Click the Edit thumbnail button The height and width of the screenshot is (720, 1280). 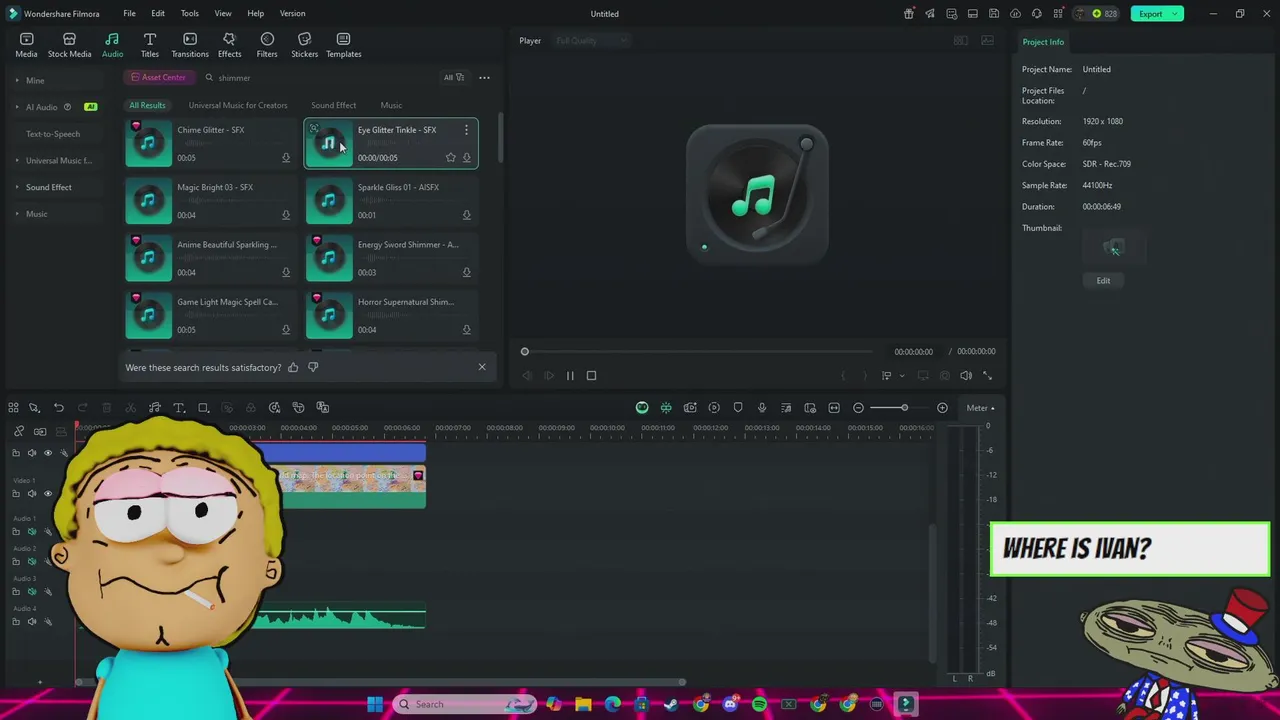pos(1103,281)
